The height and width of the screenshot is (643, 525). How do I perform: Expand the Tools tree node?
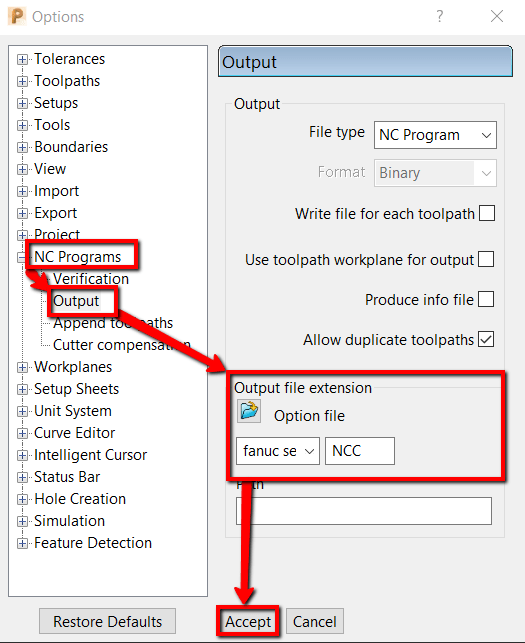tap(22, 125)
